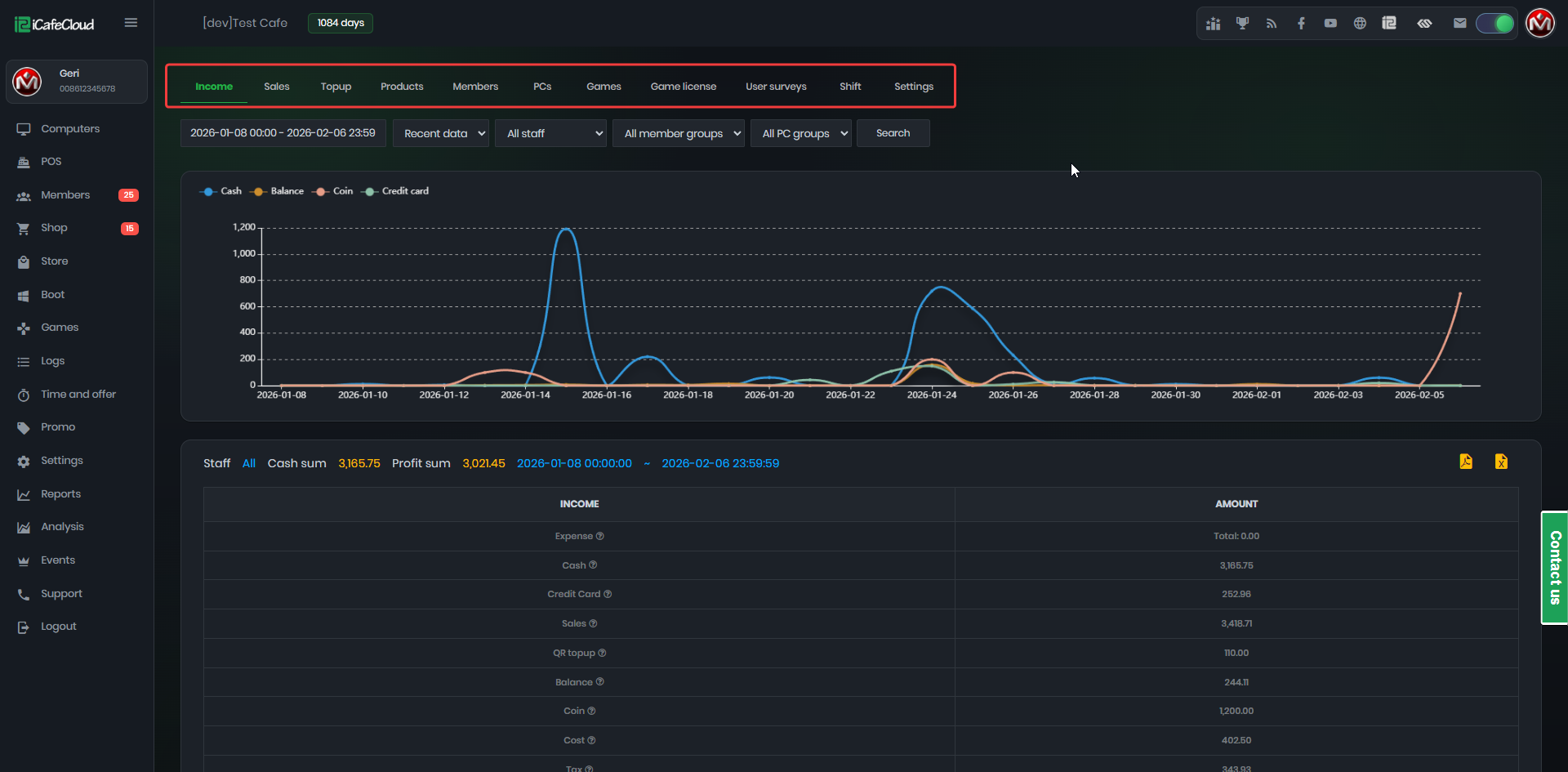Export income report to Excel file
The height and width of the screenshot is (772, 1568).
click(1501, 462)
